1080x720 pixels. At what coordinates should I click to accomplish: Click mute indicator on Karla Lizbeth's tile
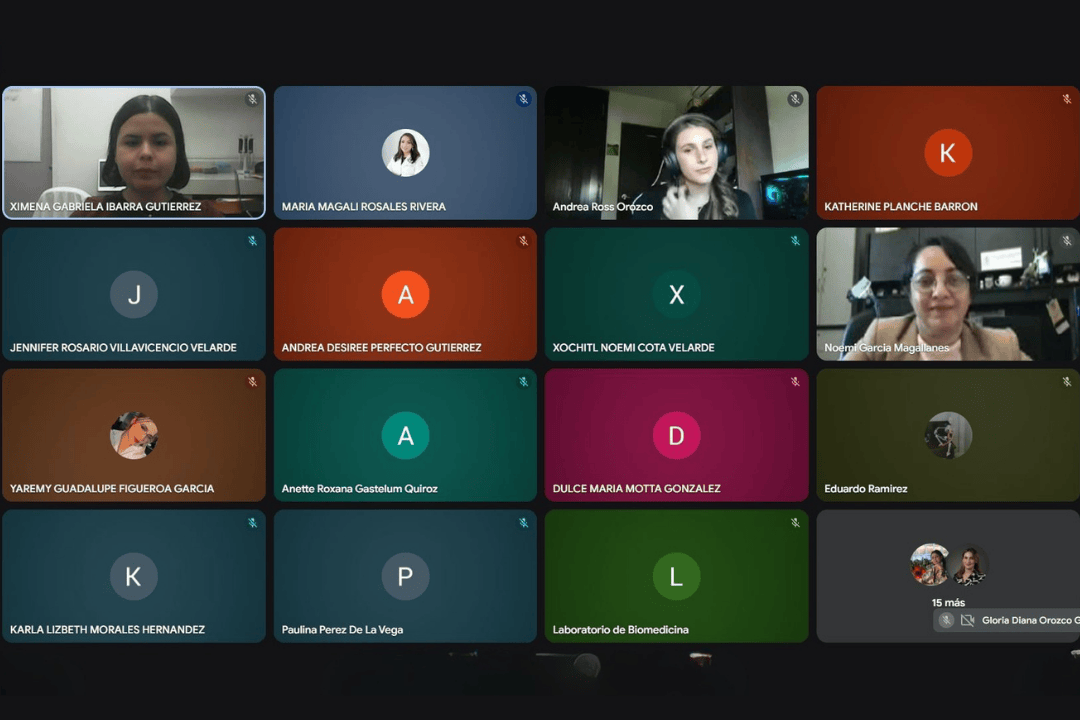pyautogui.click(x=252, y=522)
